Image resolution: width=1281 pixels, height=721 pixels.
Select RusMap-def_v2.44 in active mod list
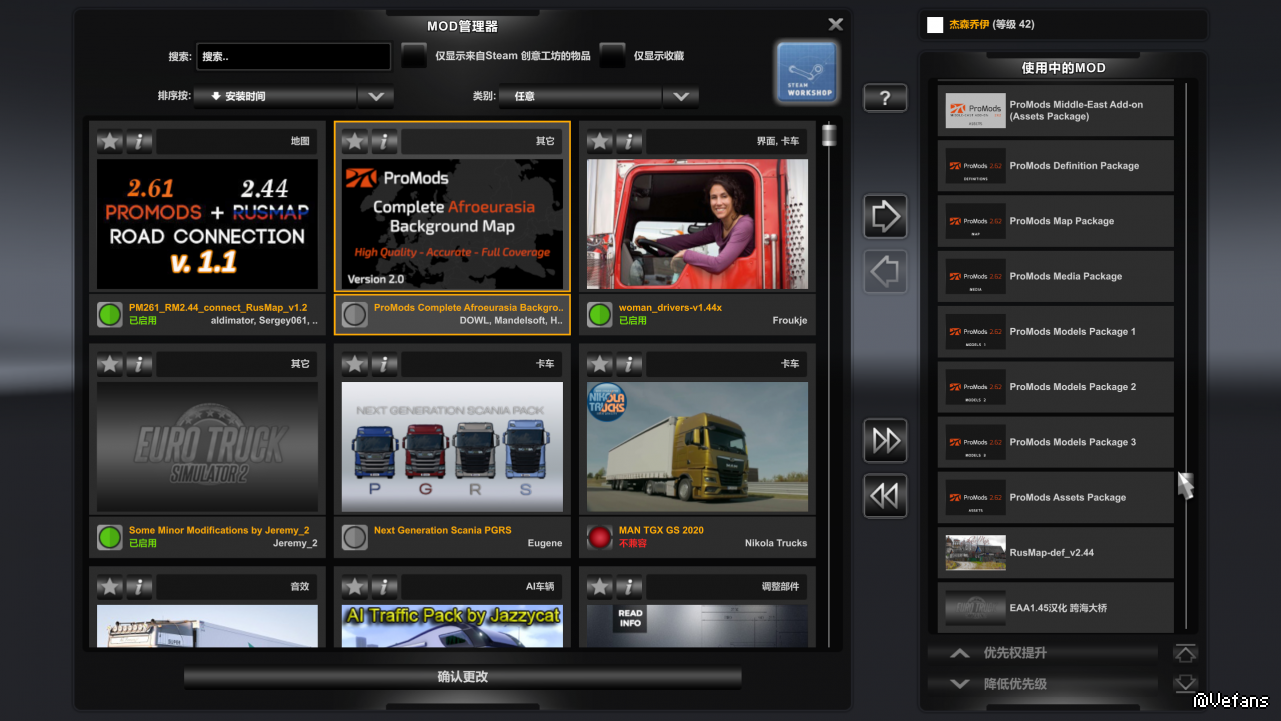pyautogui.click(x=1055, y=552)
